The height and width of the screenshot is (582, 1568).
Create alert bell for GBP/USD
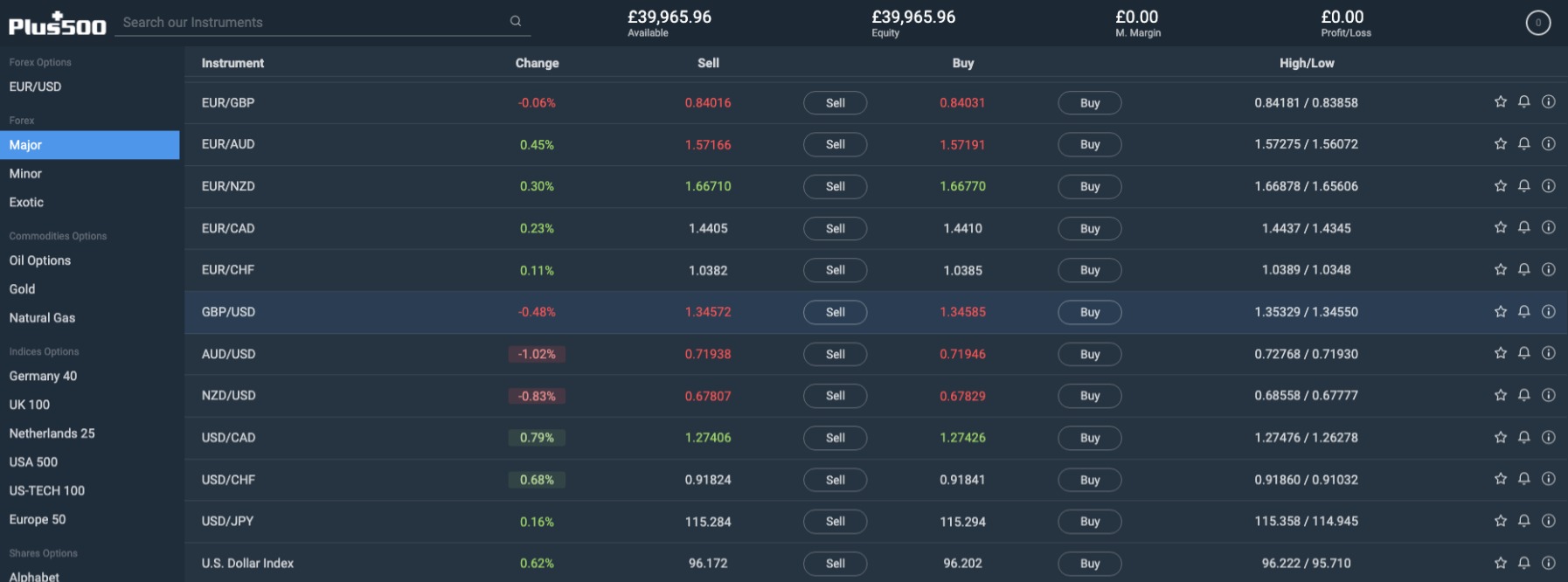click(x=1524, y=312)
